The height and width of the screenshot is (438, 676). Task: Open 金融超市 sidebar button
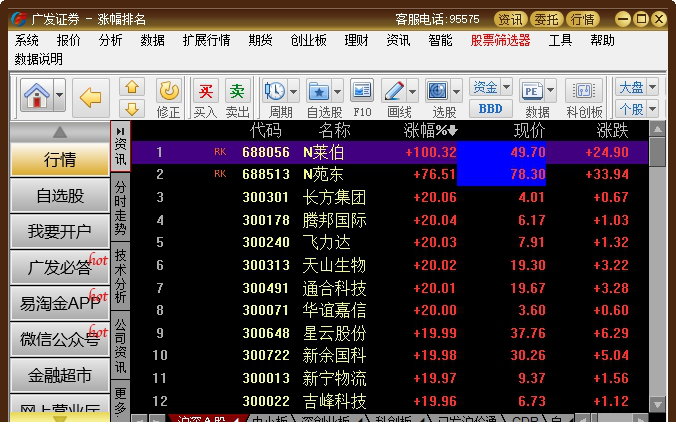[x=60, y=375]
